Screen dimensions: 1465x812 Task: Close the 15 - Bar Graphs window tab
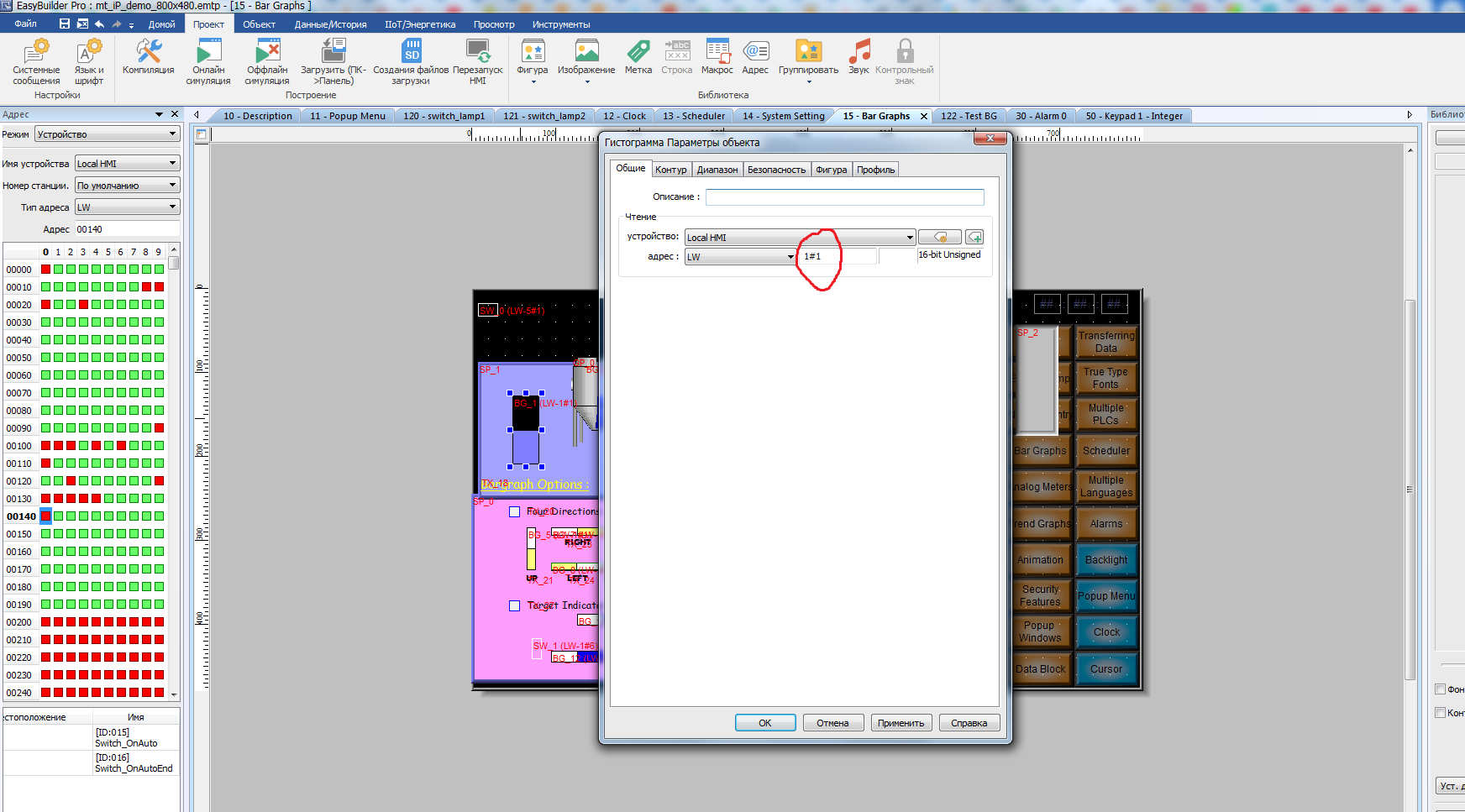pos(924,116)
